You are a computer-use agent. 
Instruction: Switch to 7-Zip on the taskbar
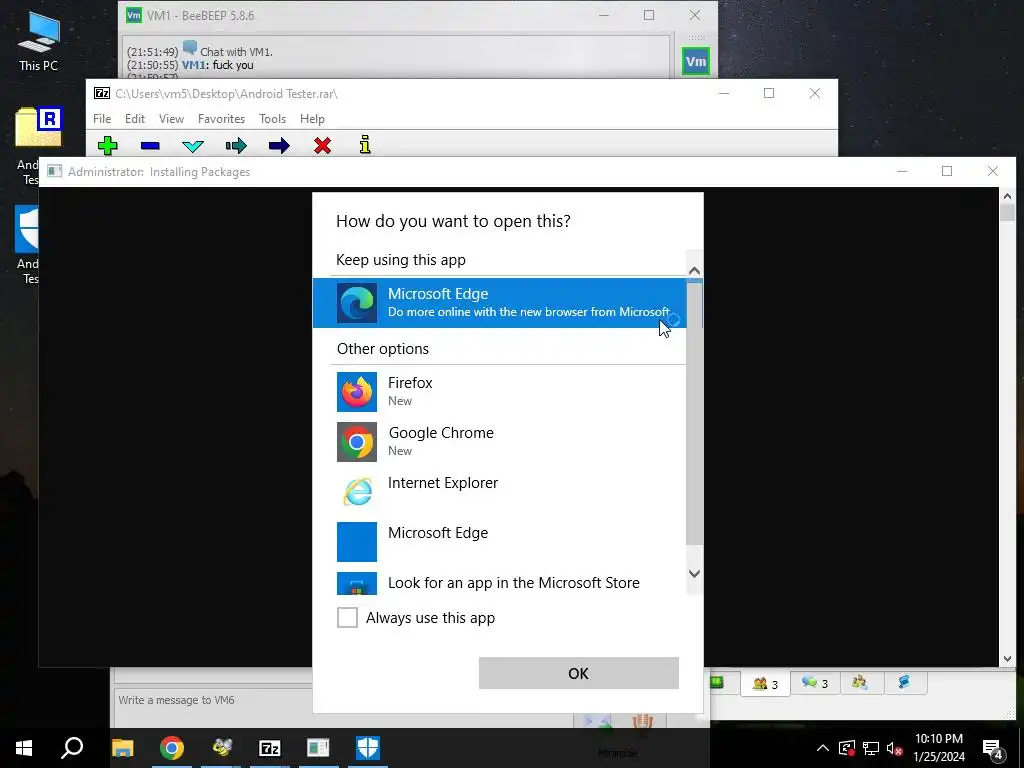(x=270, y=748)
